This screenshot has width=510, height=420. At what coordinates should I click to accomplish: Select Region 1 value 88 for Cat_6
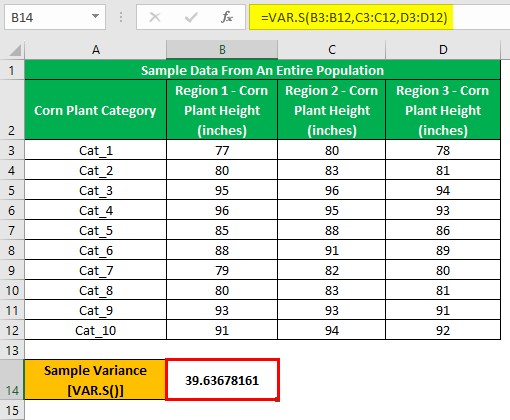tap(222, 250)
